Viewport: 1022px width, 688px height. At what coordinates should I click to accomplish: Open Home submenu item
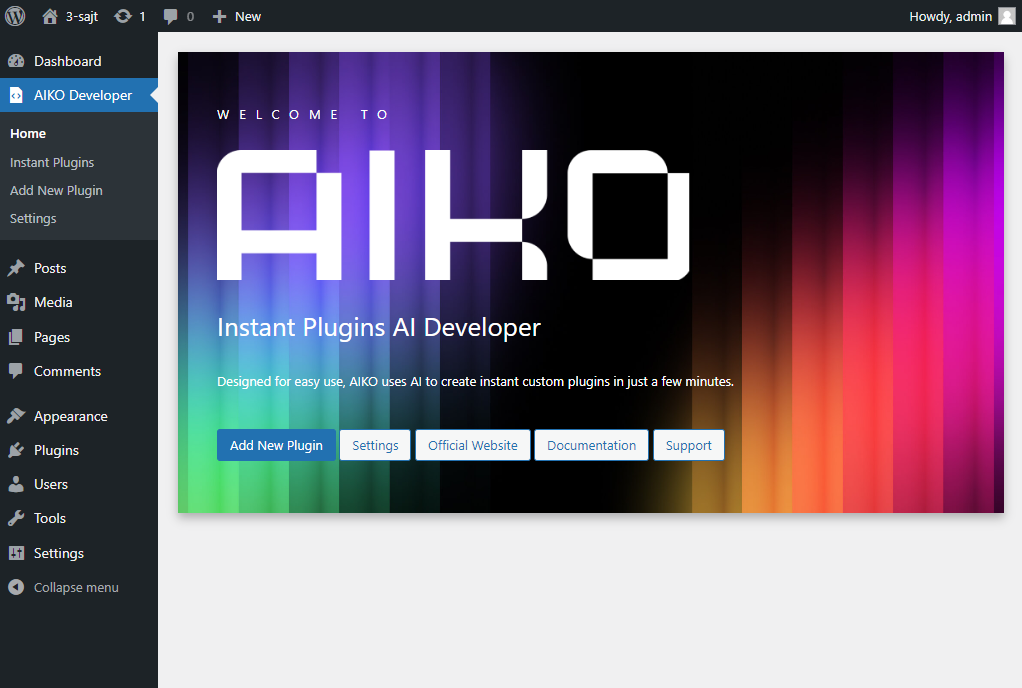click(28, 134)
